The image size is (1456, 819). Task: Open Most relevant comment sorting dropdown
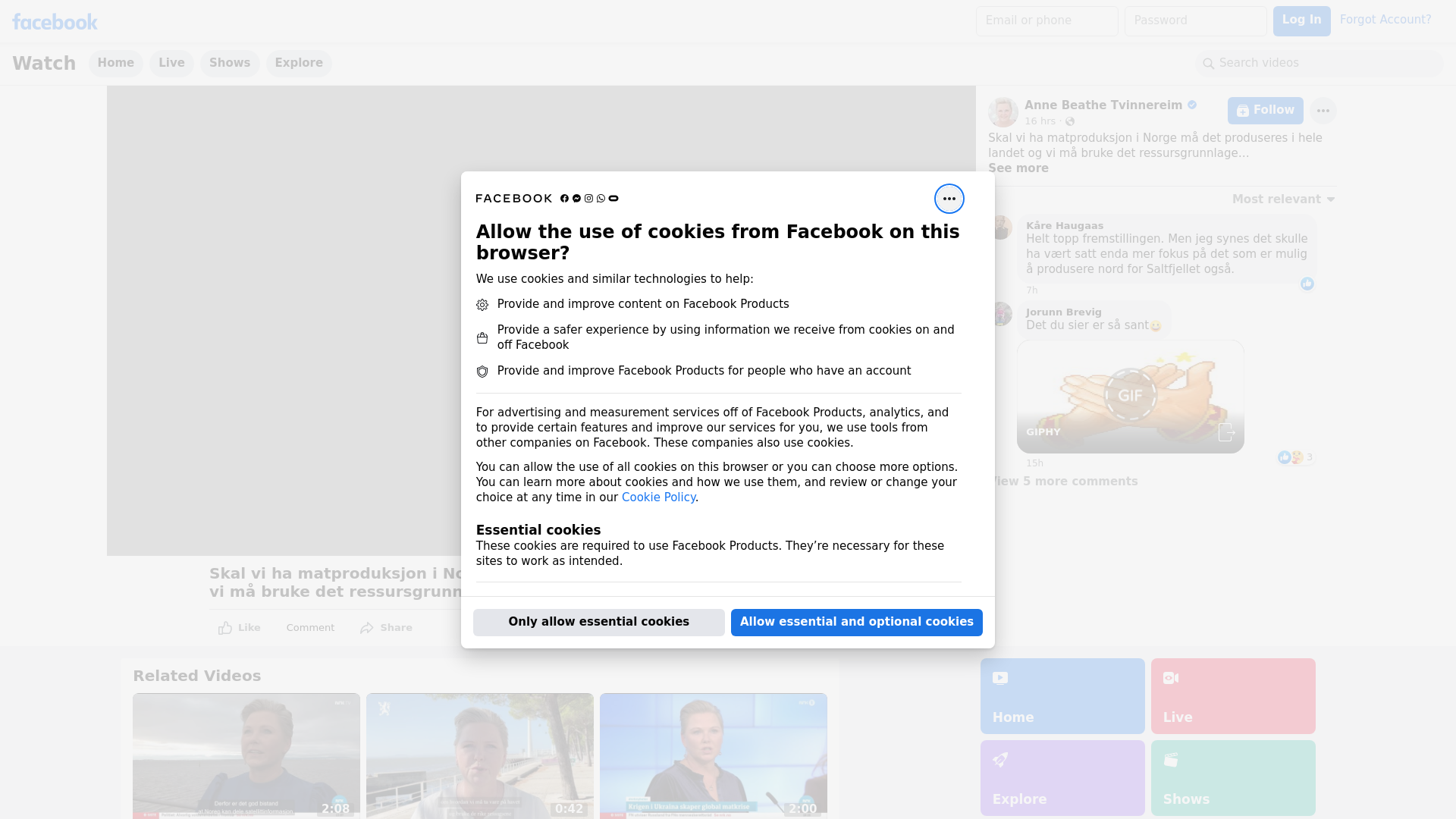1283,199
